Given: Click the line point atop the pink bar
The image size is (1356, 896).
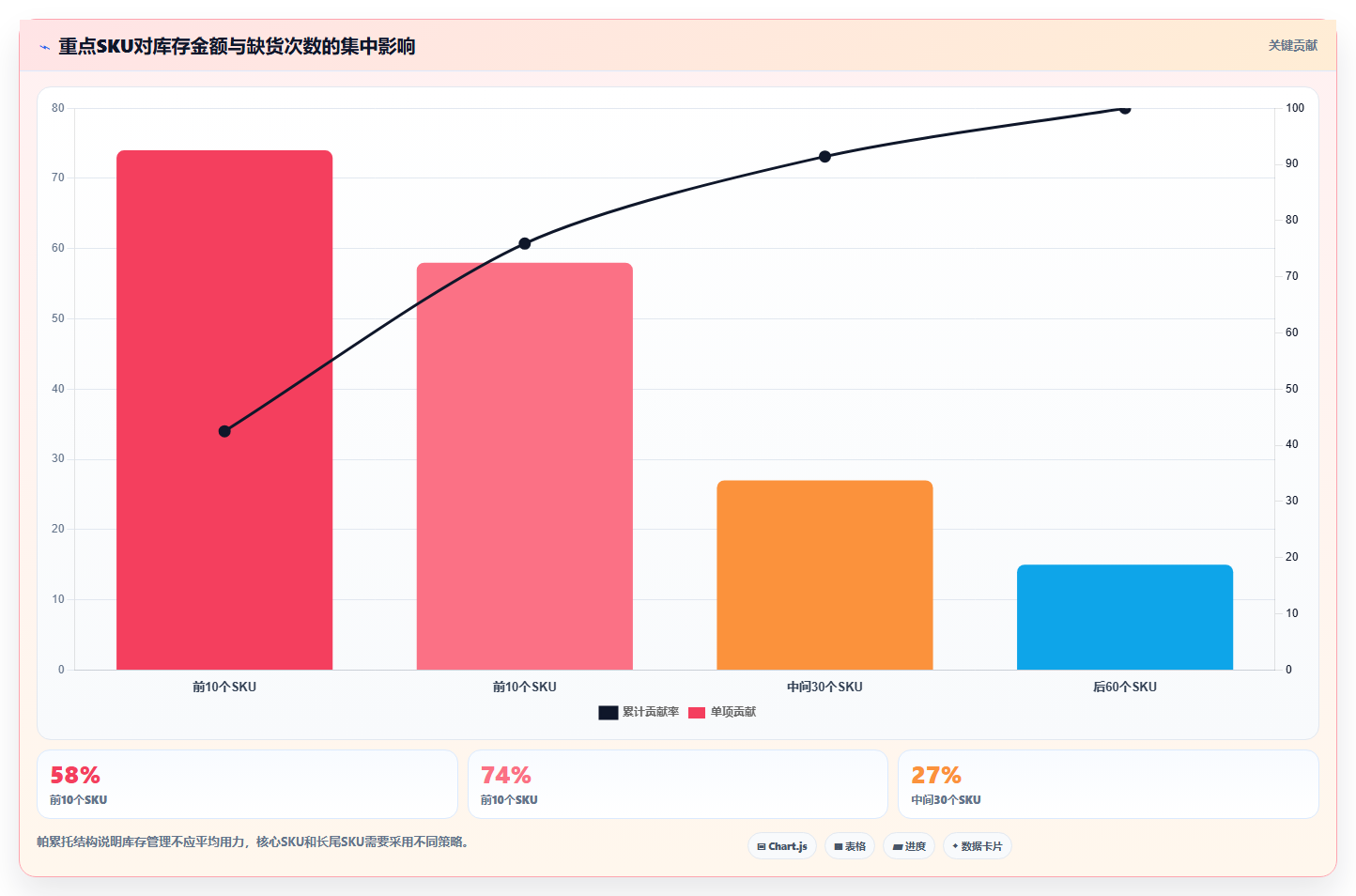Looking at the screenshot, I should [x=525, y=243].
